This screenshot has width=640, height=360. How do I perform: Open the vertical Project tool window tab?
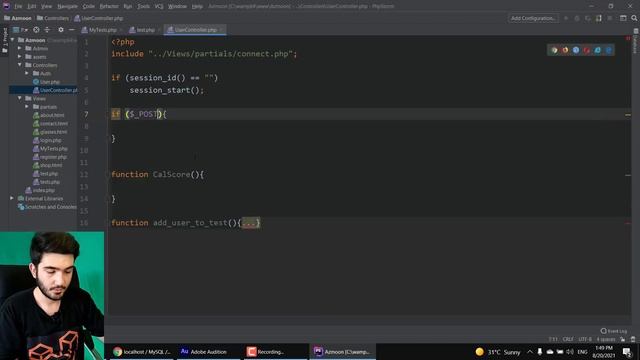coord(5,41)
